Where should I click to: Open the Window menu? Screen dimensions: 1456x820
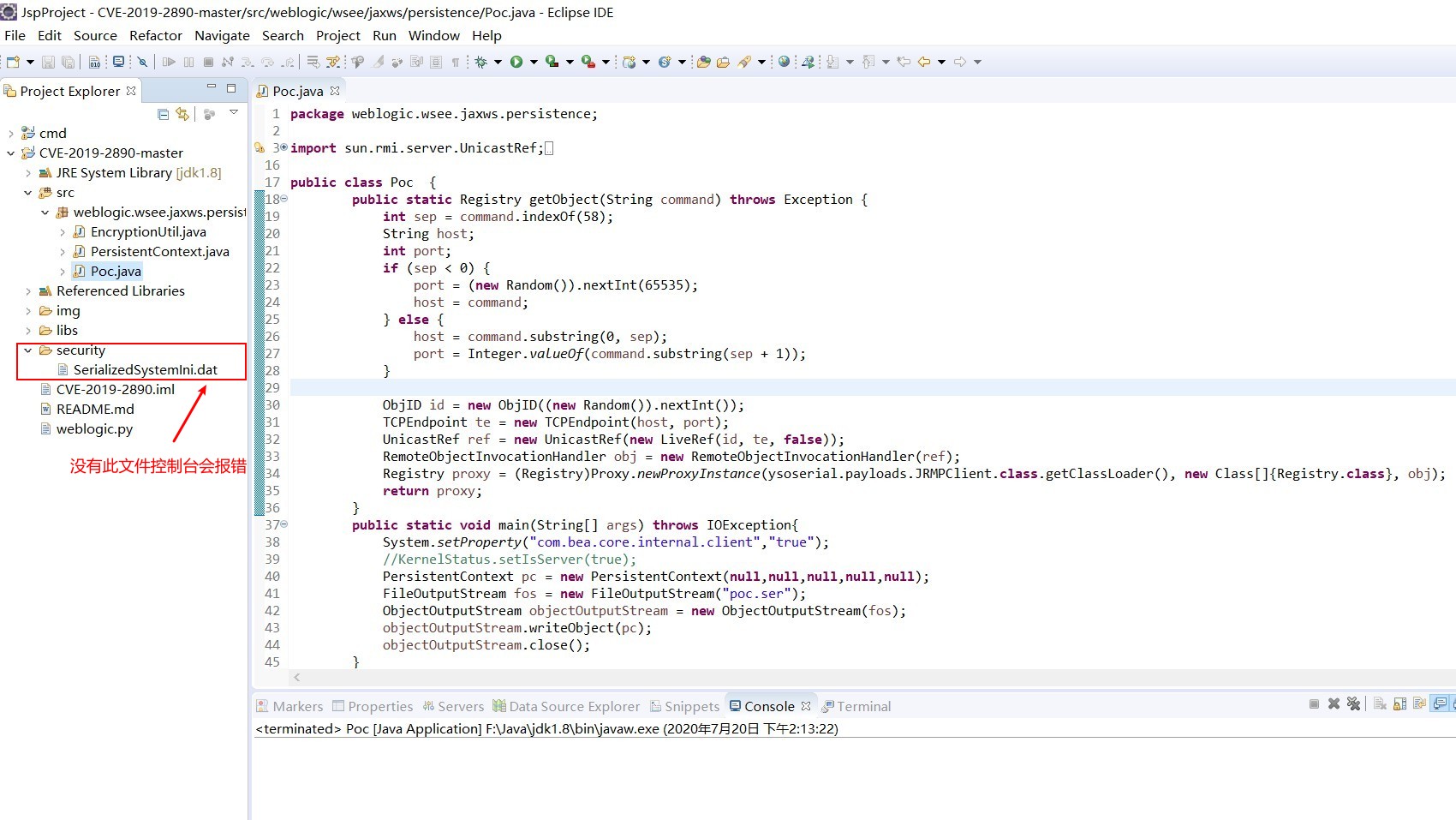click(433, 35)
